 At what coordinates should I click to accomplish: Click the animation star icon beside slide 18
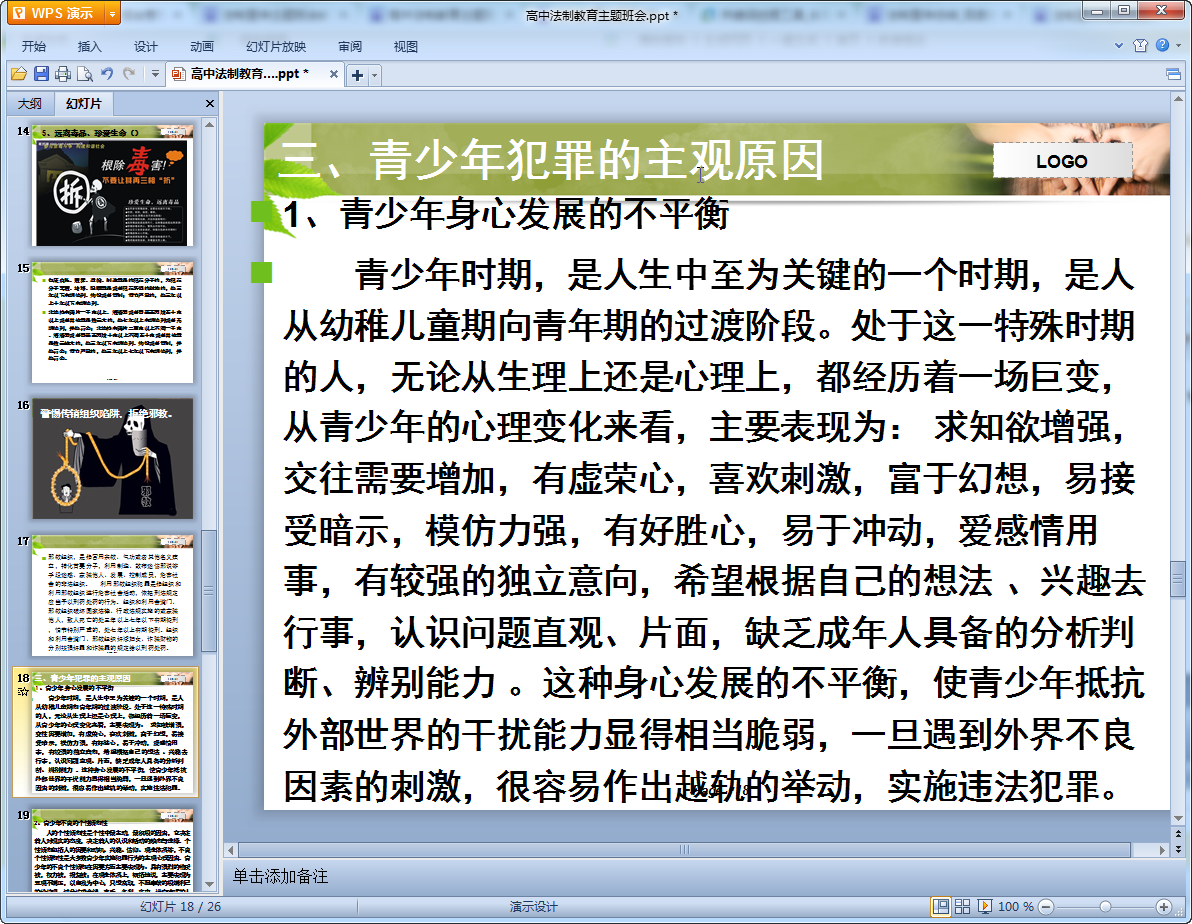coord(23,691)
